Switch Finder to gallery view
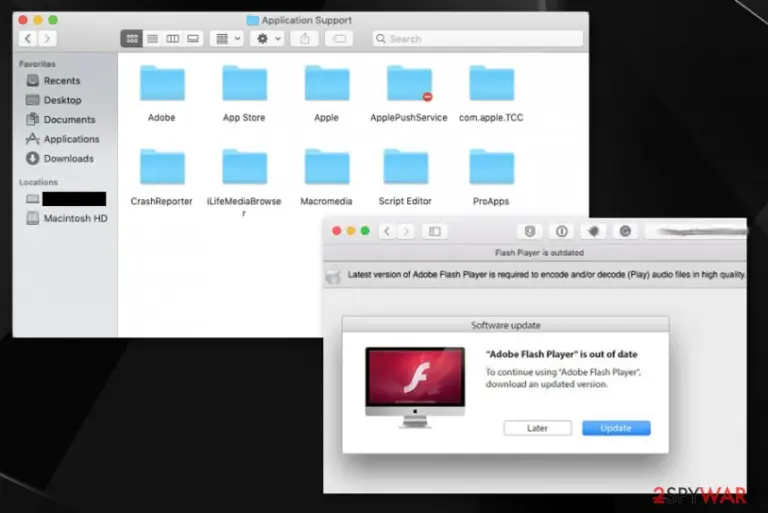The image size is (768, 513). click(x=193, y=39)
